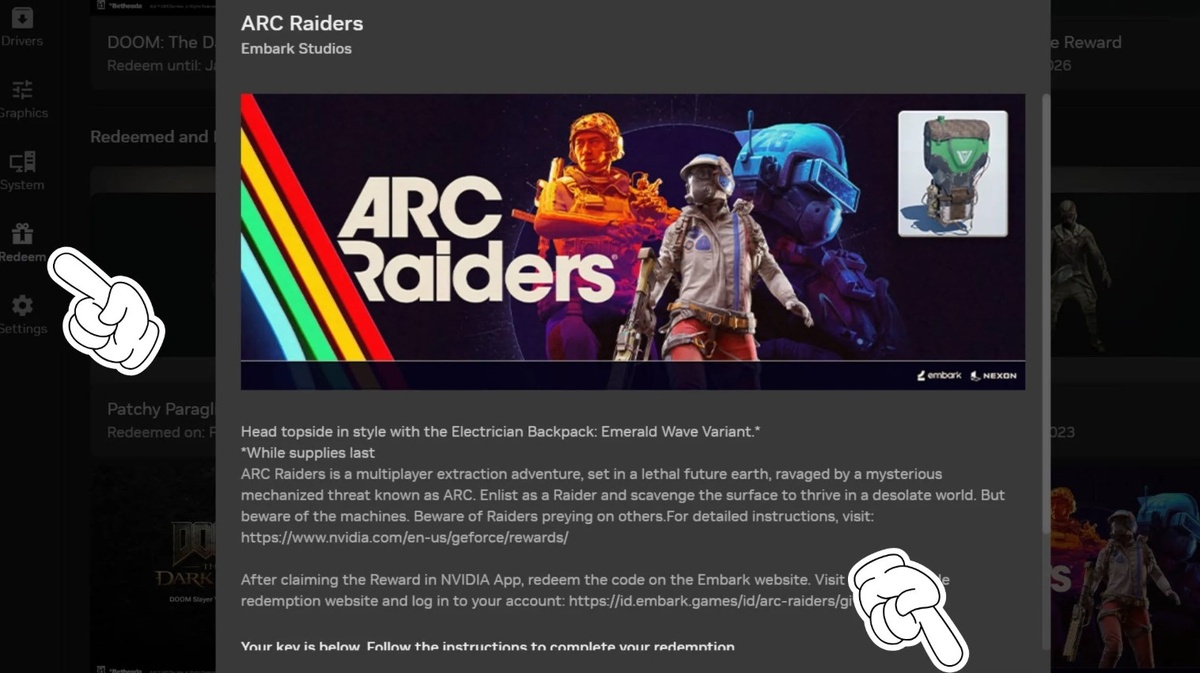
Task: Open the Redeem gift box icon
Action: pos(22,234)
